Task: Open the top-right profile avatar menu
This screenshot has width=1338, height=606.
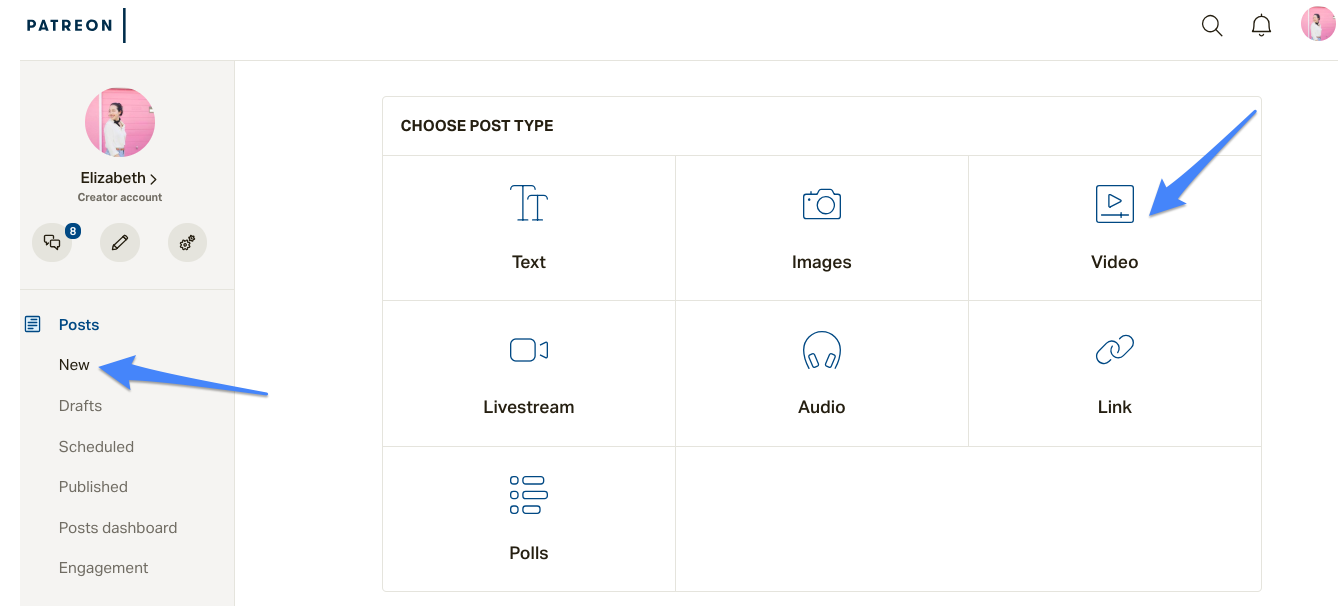Action: point(1318,24)
